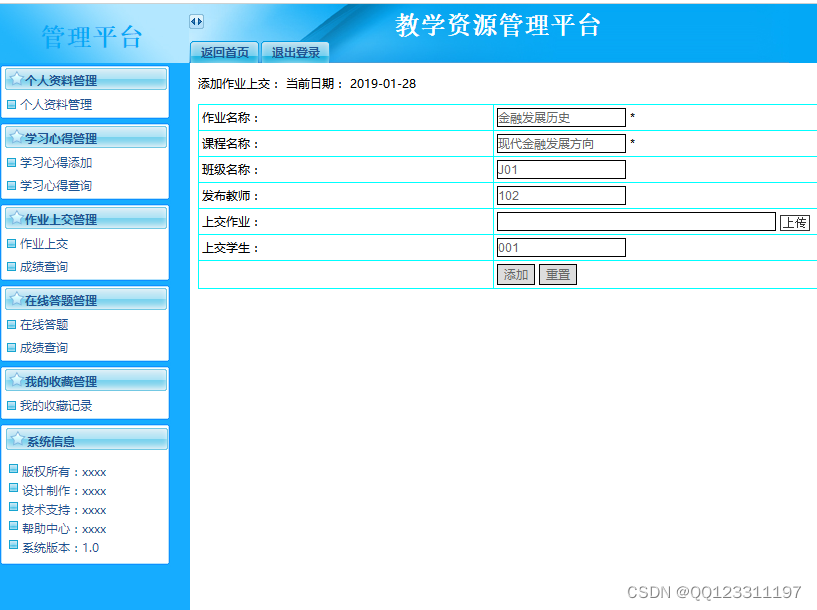Select the 作业上交 sidebar link
Screen dimensions: 817x610
[44, 243]
